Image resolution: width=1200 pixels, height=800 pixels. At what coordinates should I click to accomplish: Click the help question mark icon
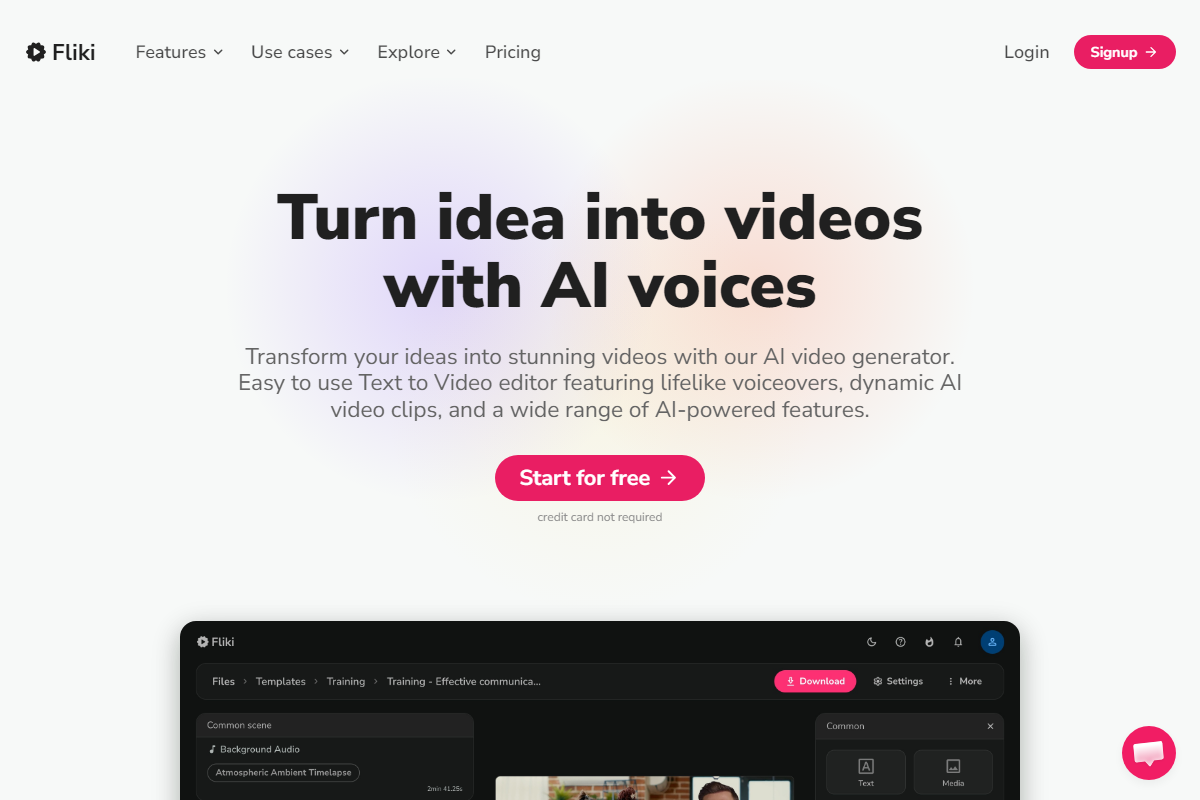tap(900, 642)
